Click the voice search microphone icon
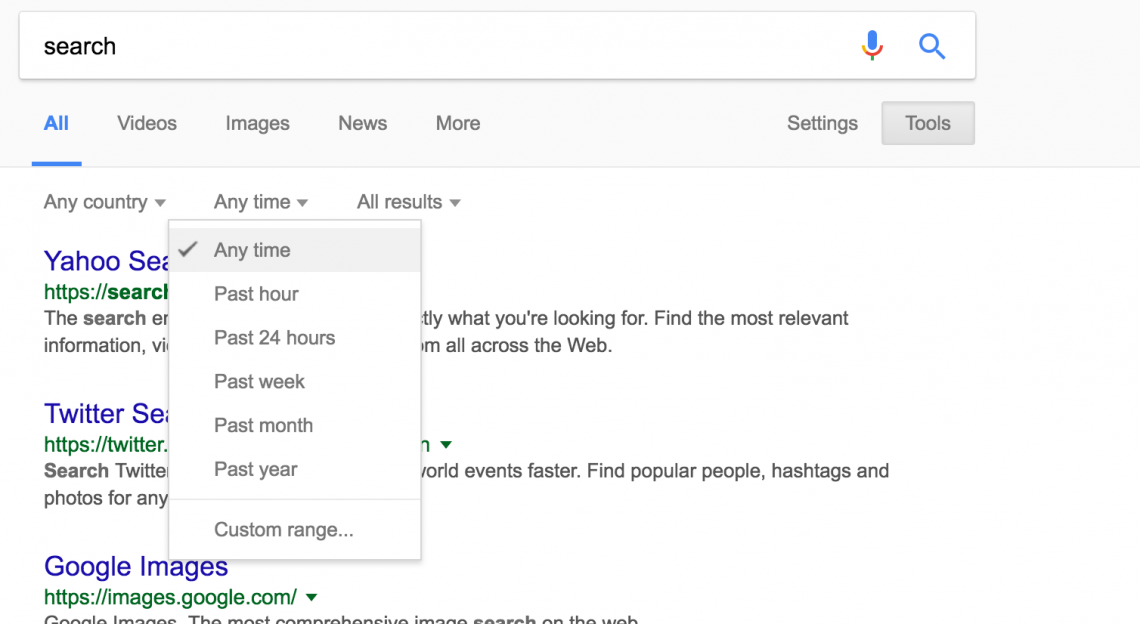1140x624 pixels. [871, 45]
